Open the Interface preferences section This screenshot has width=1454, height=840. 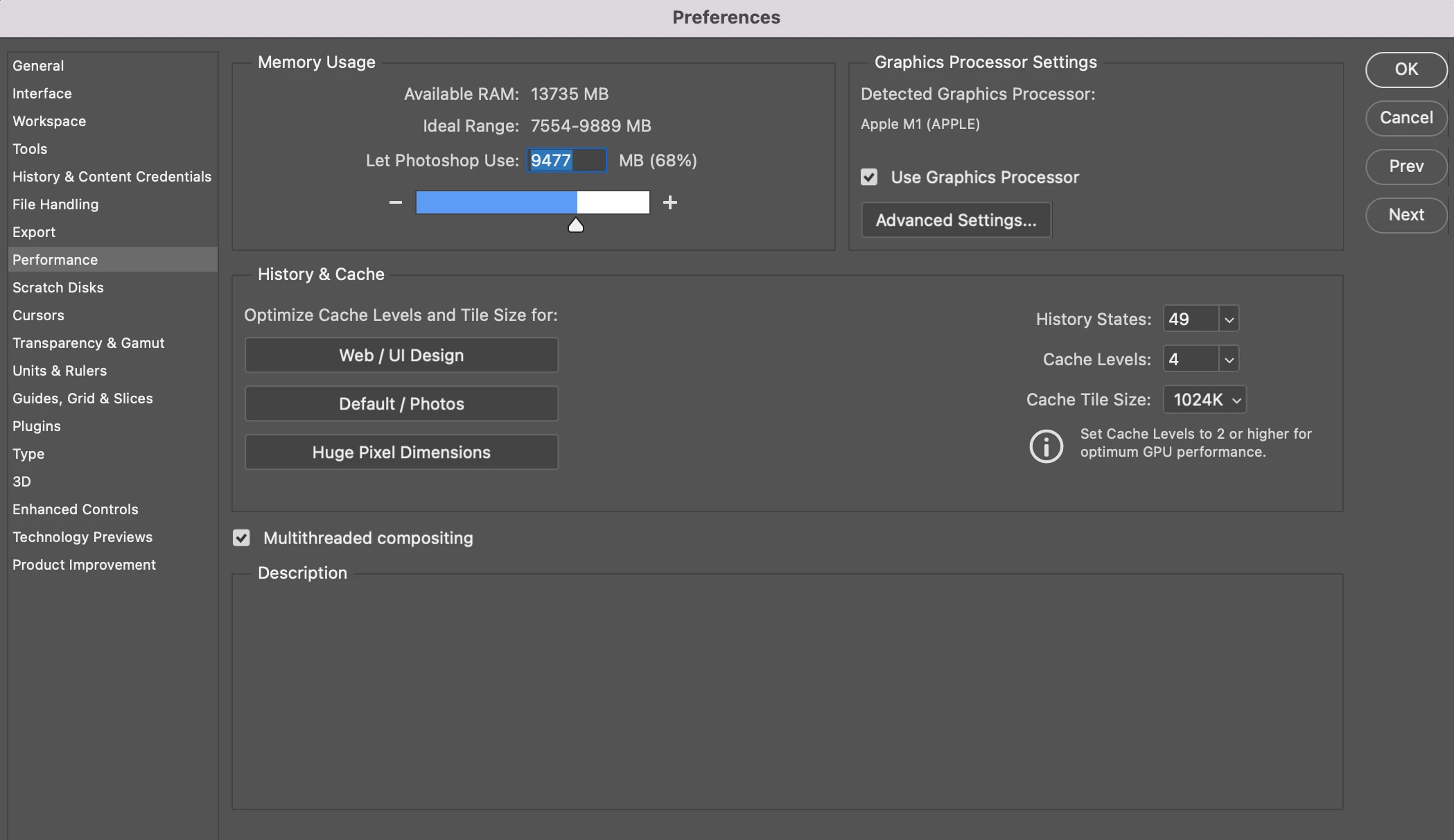42,94
